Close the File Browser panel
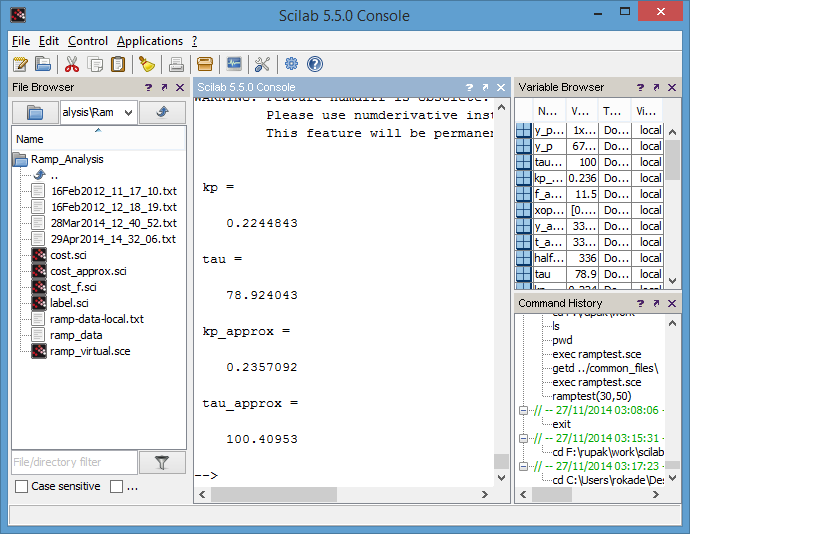 [180, 87]
